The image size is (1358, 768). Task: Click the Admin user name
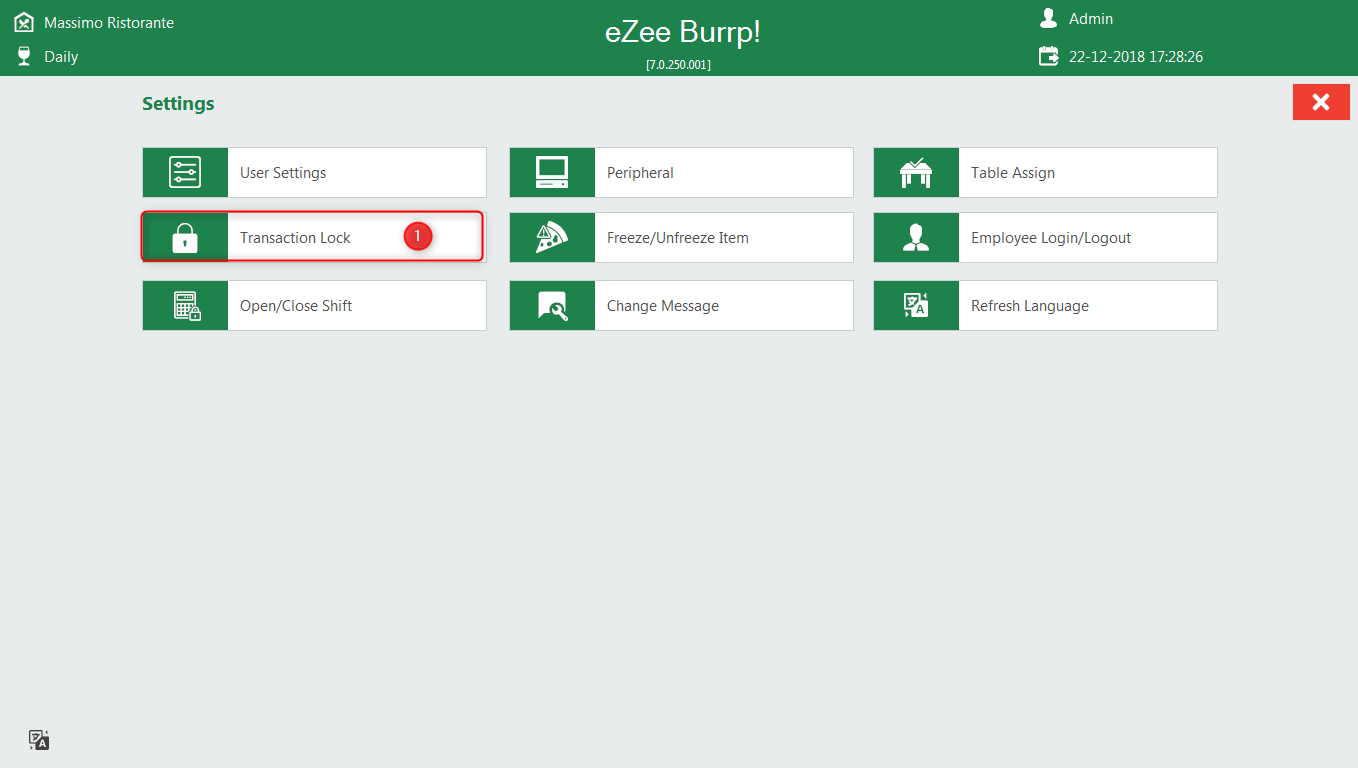pos(1091,19)
